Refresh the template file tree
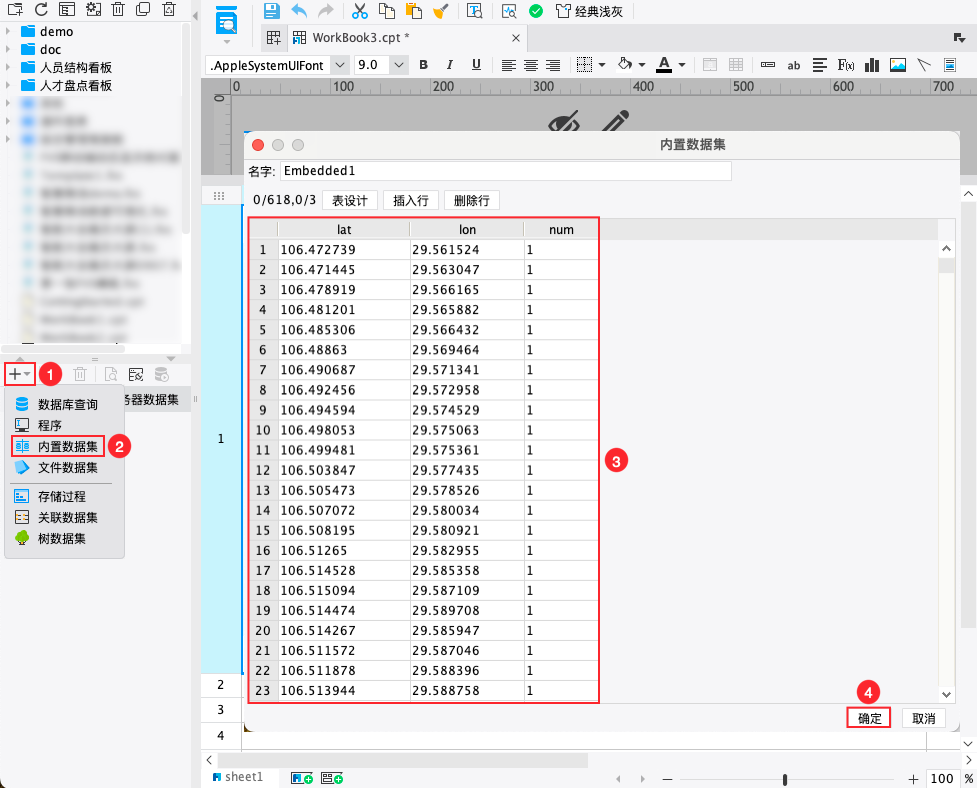977x788 pixels. [x=41, y=9]
